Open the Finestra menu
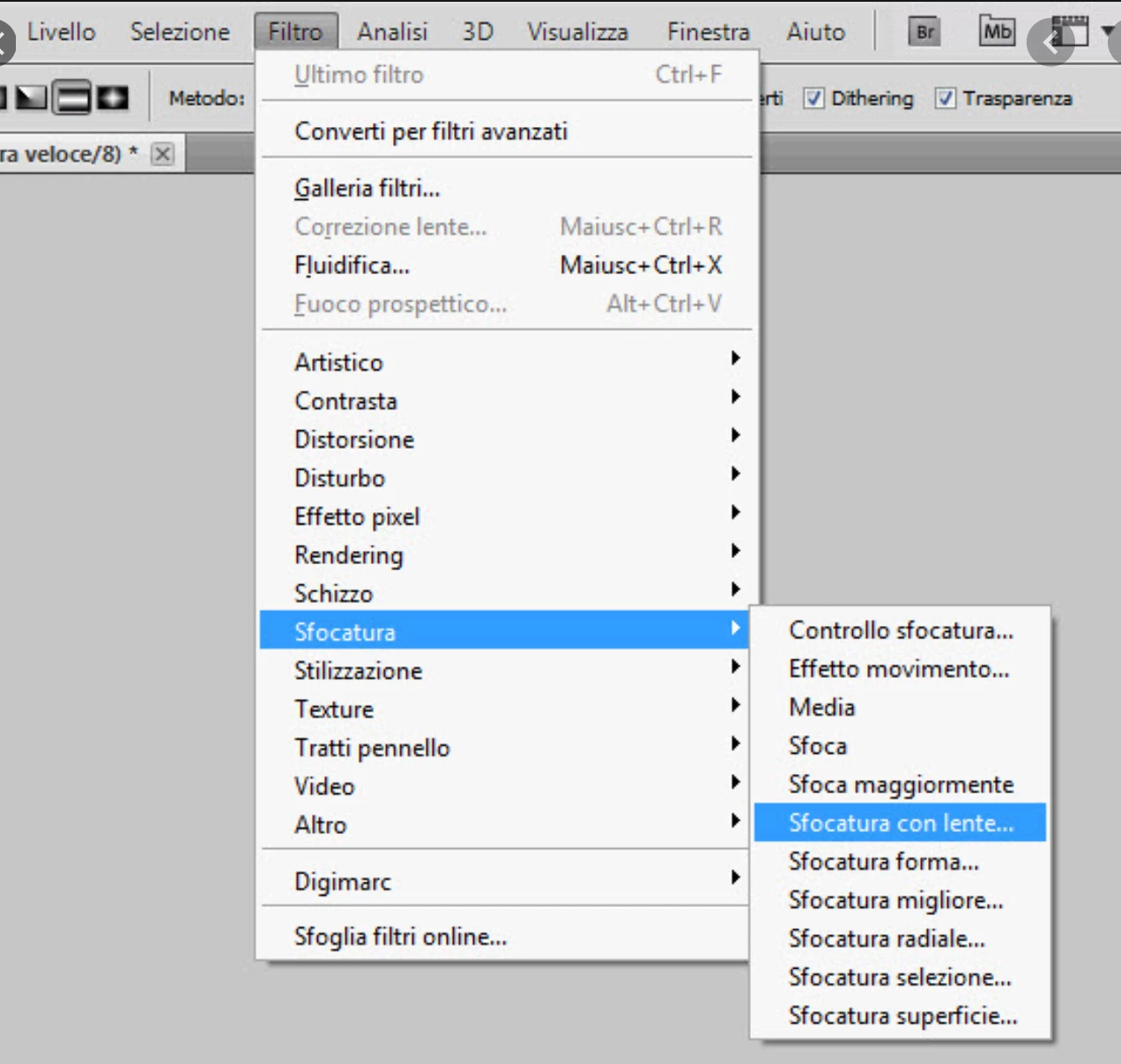The width and height of the screenshot is (1121, 1064). [708, 32]
